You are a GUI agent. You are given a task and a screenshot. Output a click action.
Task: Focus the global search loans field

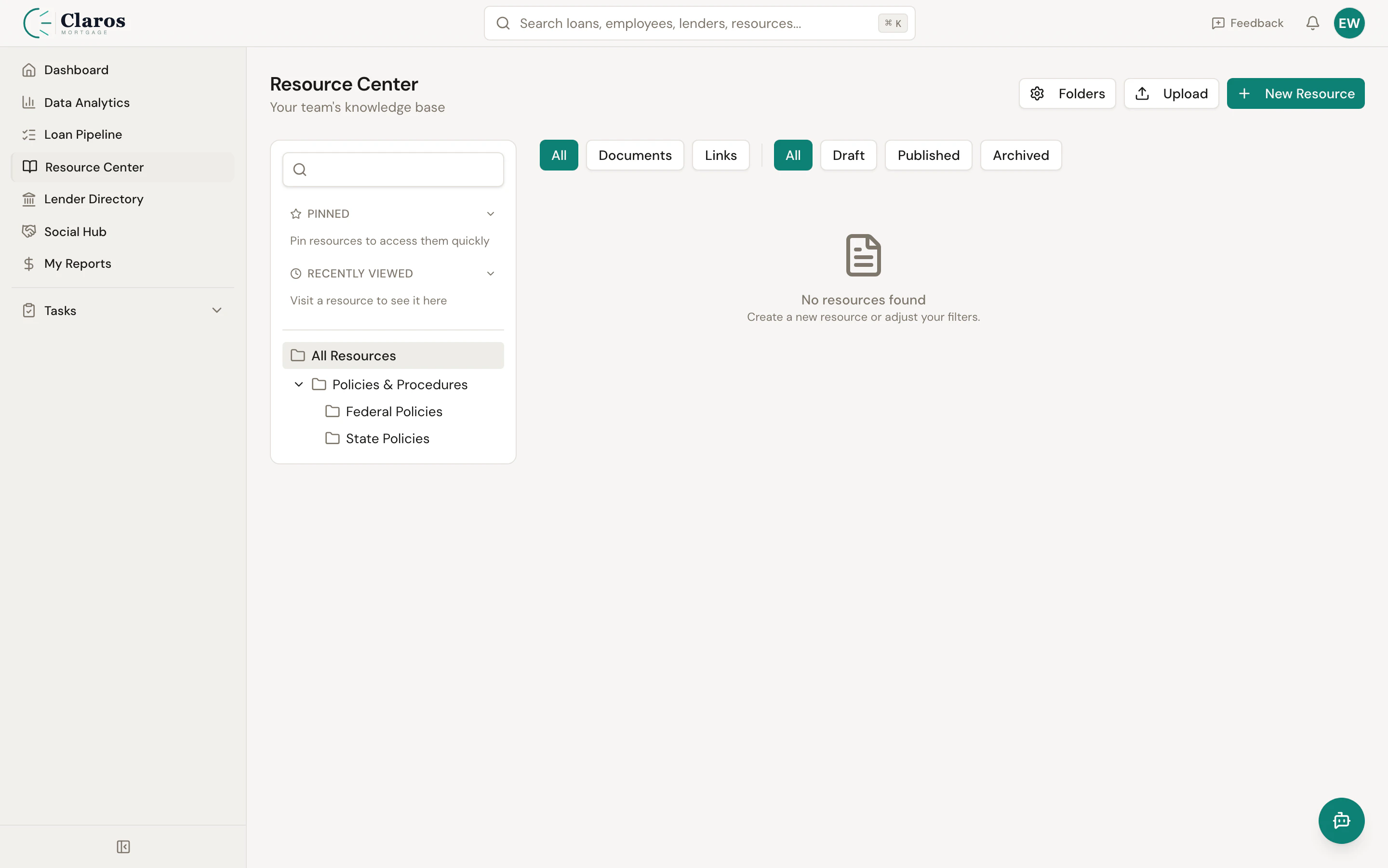[x=699, y=23]
